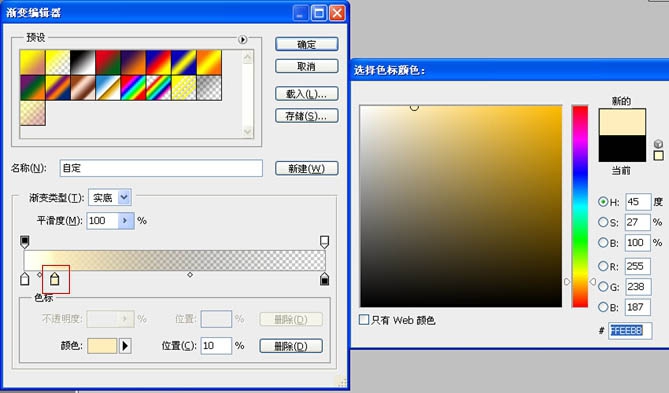This screenshot has width=669, height=393.
Task: Select the B brightness radio button
Action: tap(603, 242)
